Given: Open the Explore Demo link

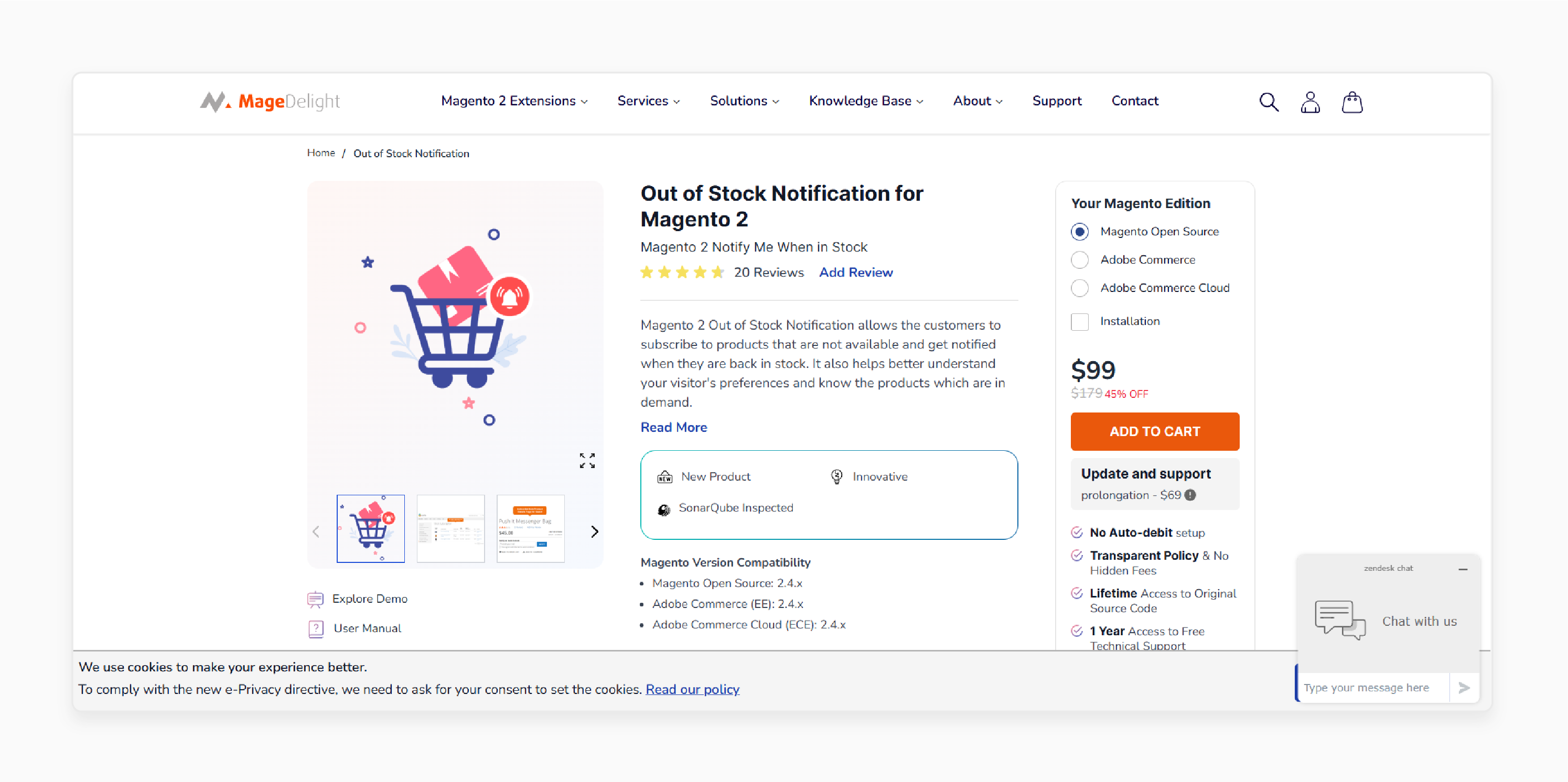Looking at the screenshot, I should (x=370, y=599).
